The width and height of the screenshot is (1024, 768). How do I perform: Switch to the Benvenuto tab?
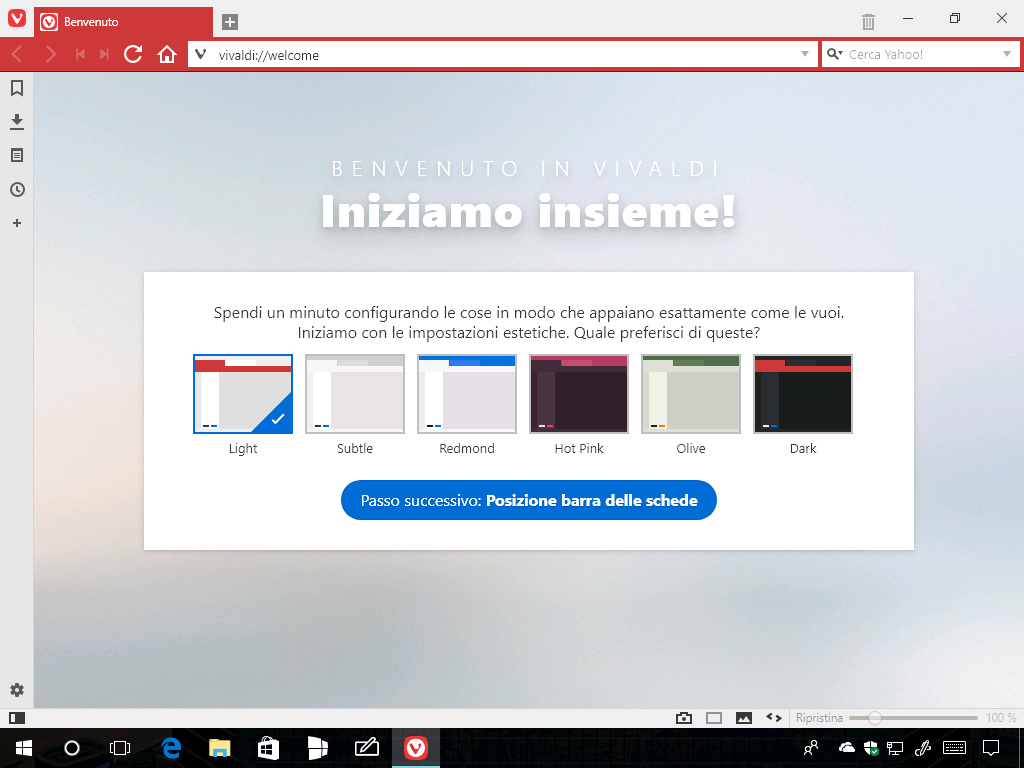(123, 22)
